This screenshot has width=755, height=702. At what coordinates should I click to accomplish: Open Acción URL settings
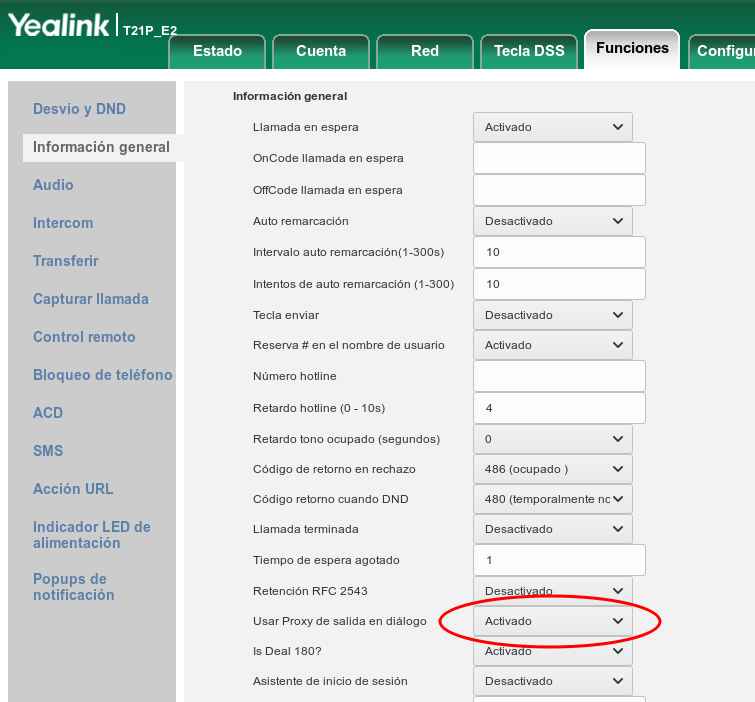pos(73,489)
